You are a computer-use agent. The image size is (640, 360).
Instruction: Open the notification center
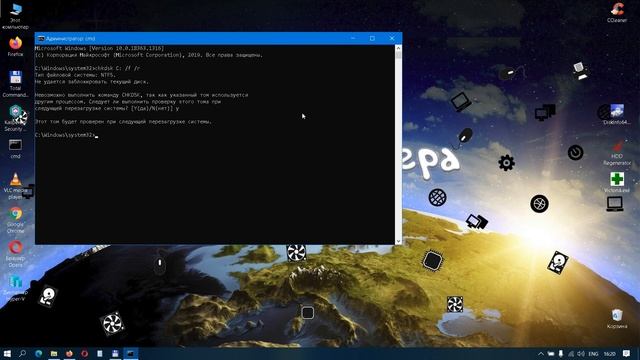(627, 353)
